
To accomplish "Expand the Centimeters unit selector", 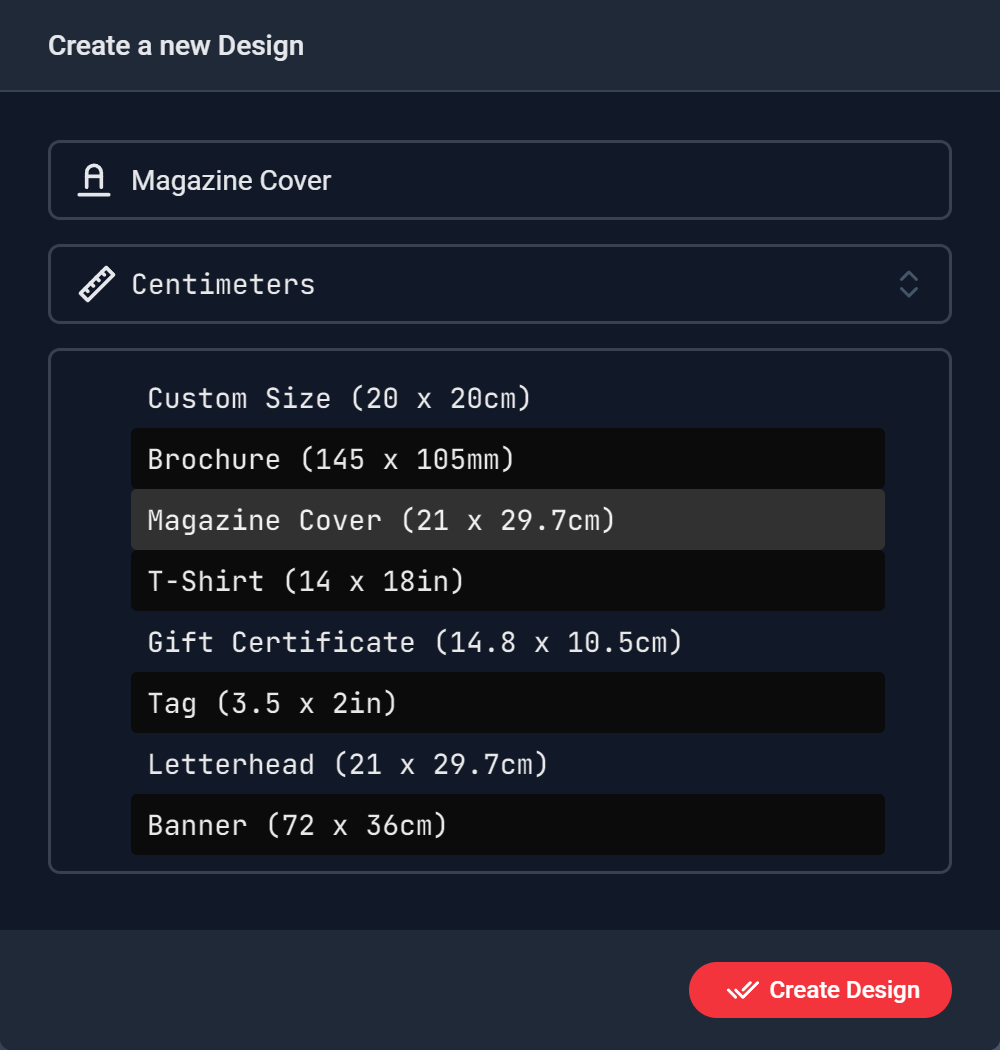I will pyautogui.click(x=500, y=284).
